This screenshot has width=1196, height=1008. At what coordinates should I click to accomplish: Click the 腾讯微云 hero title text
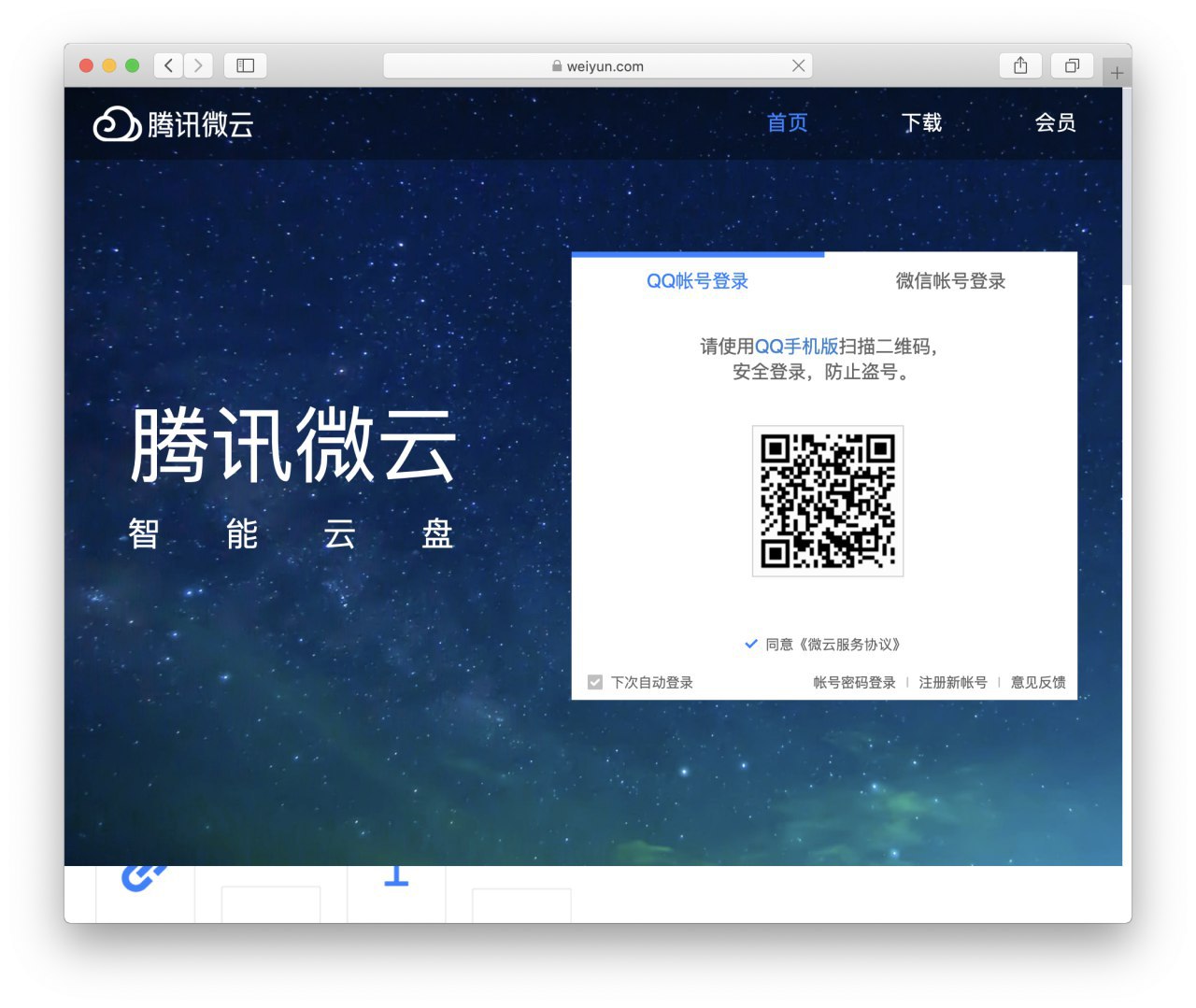[x=293, y=446]
